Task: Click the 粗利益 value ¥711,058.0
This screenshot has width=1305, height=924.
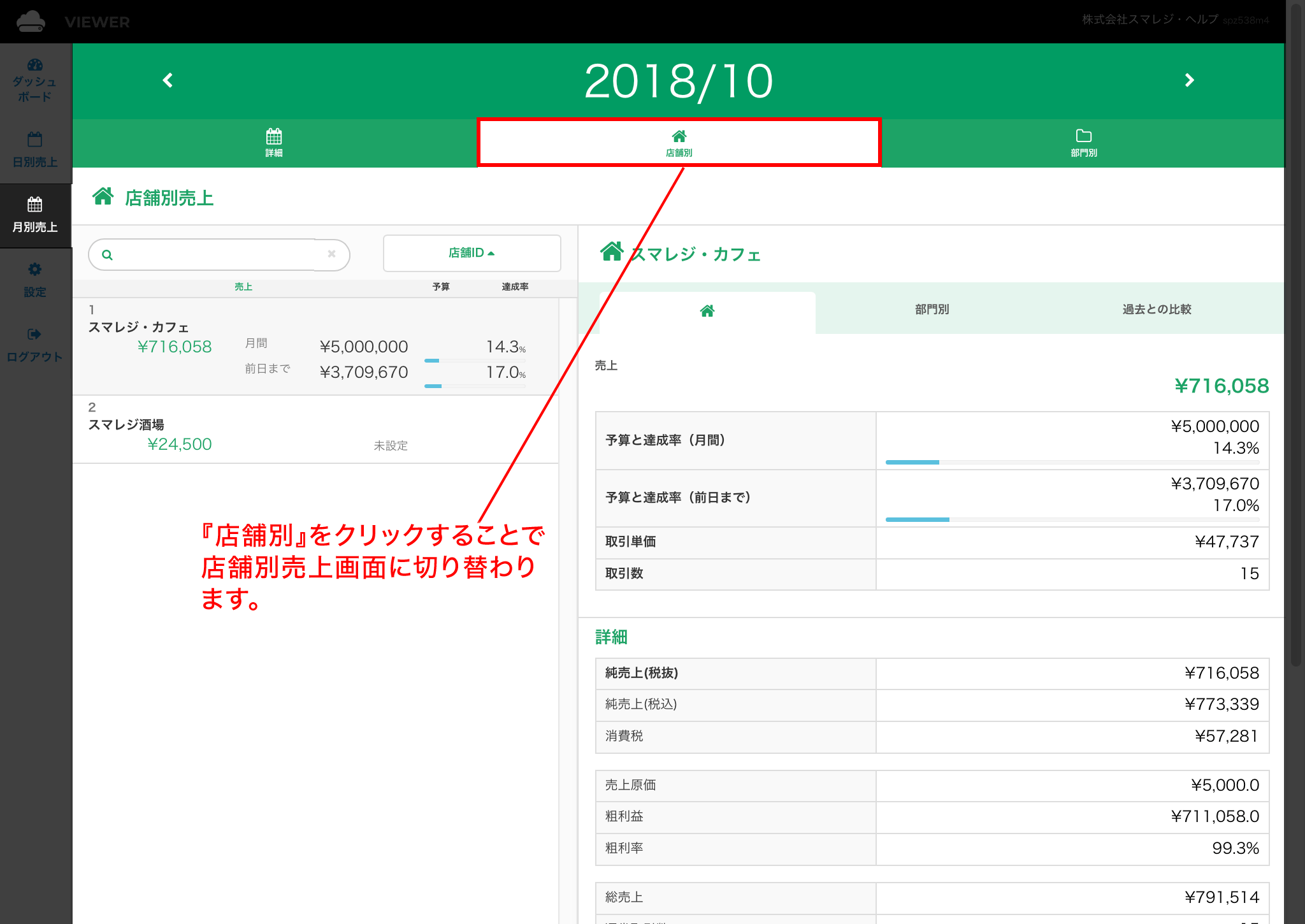Action: [1215, 816]
